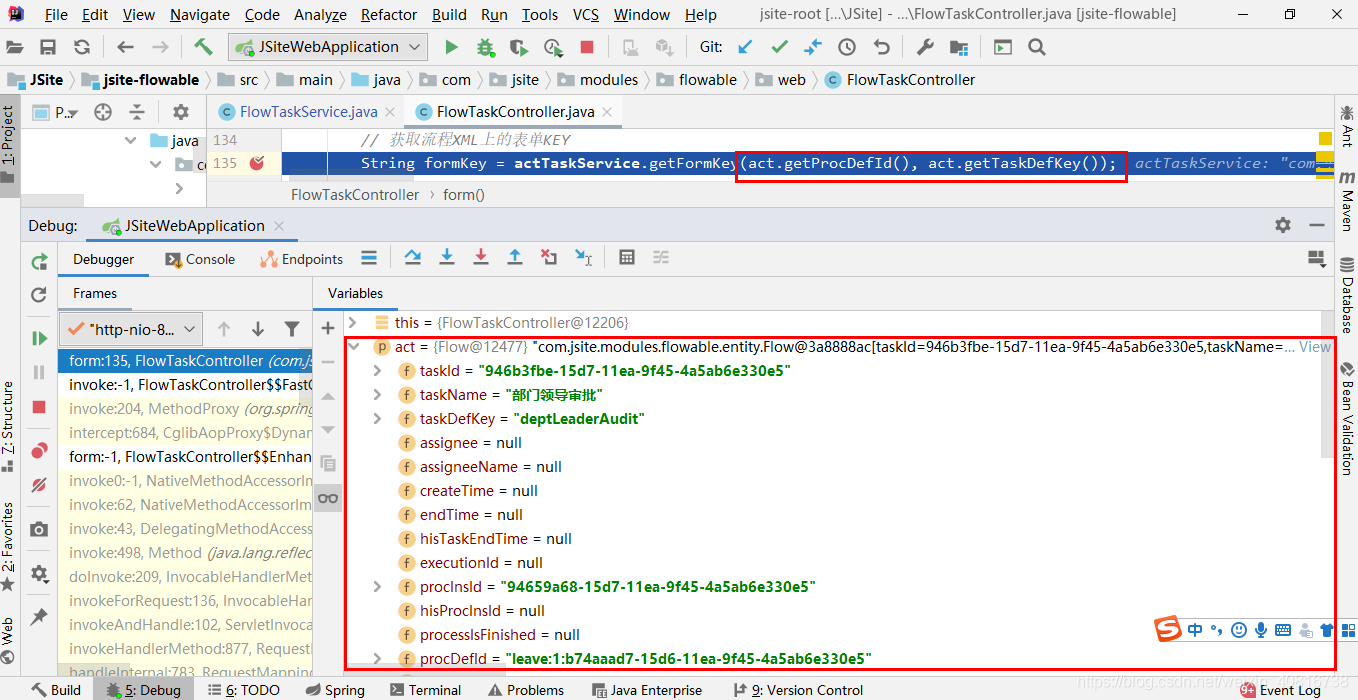Toggle the breakpoint on line 135
Screen dimensions: 1358x700
point(256,163)
